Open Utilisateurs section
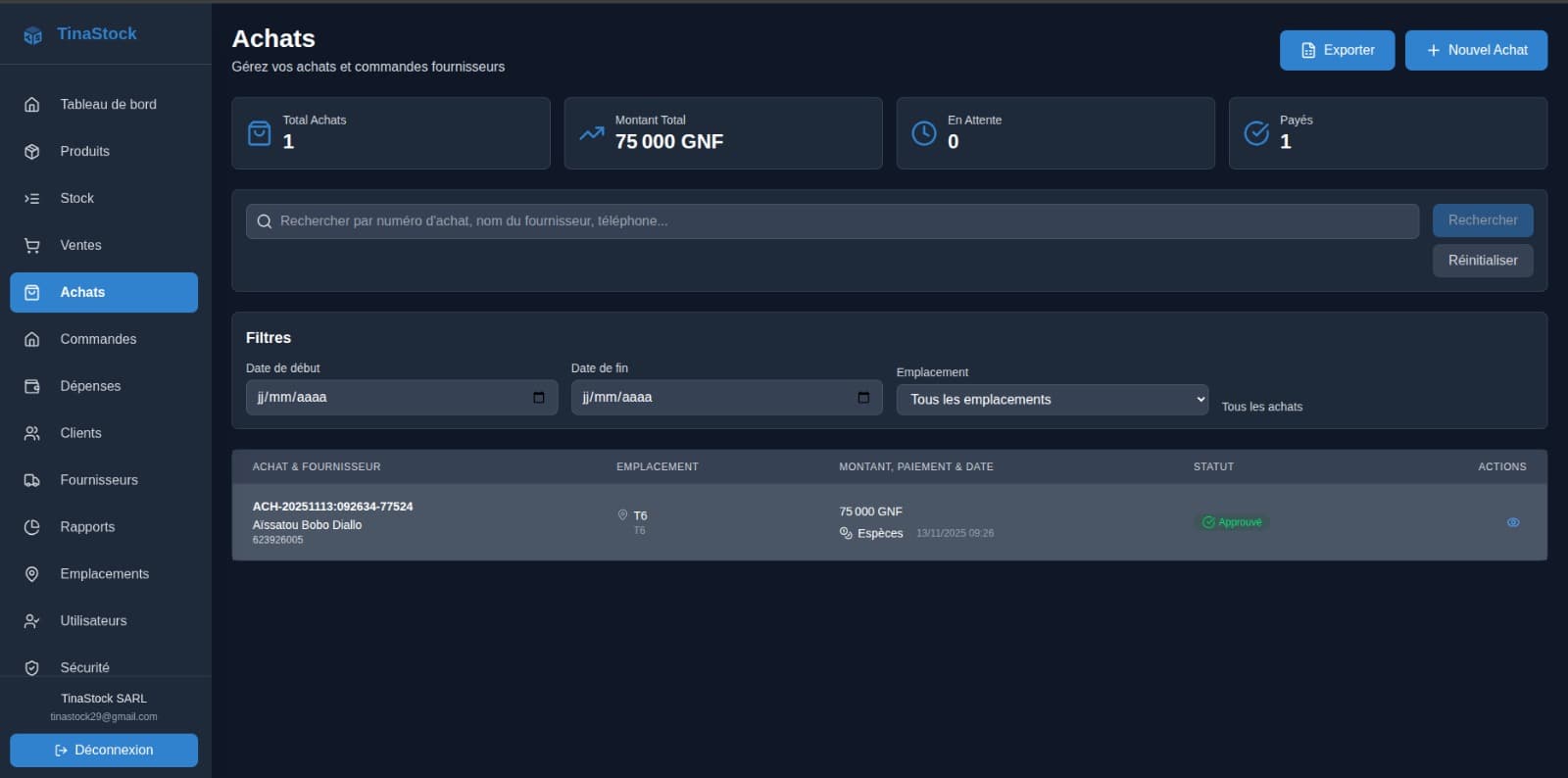 [104, 621]
